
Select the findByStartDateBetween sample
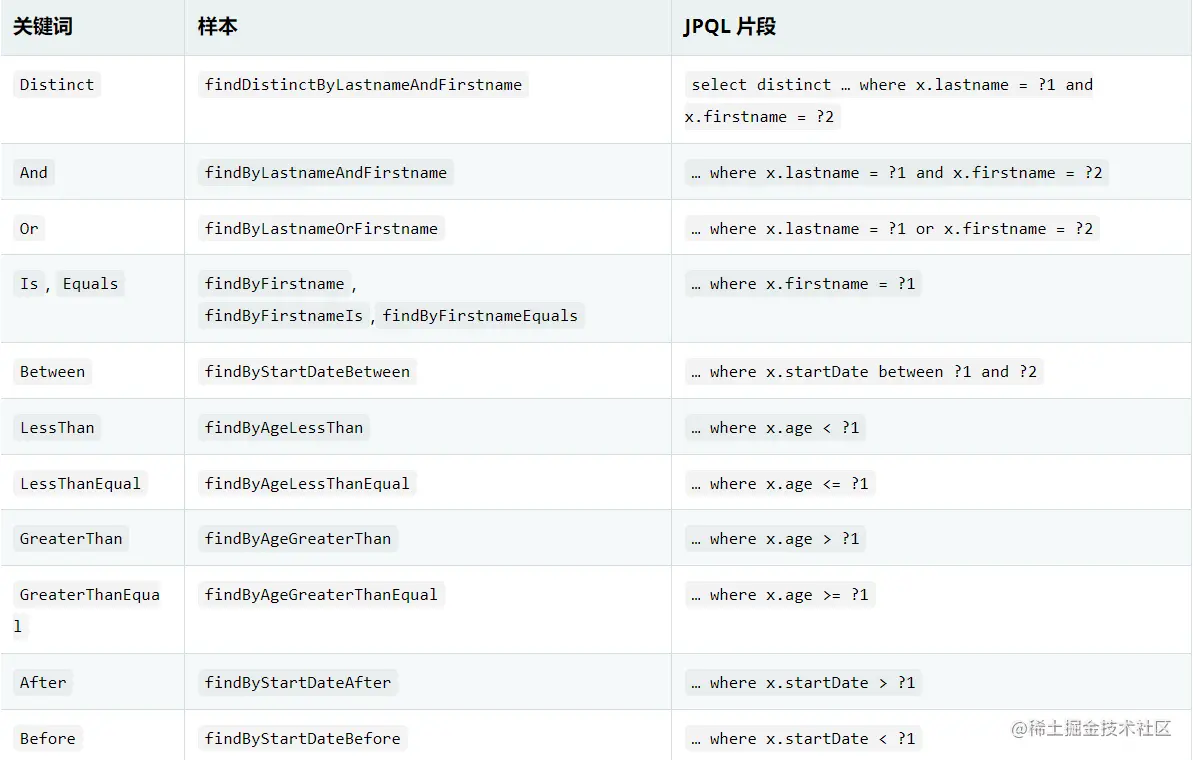[307, 371]
